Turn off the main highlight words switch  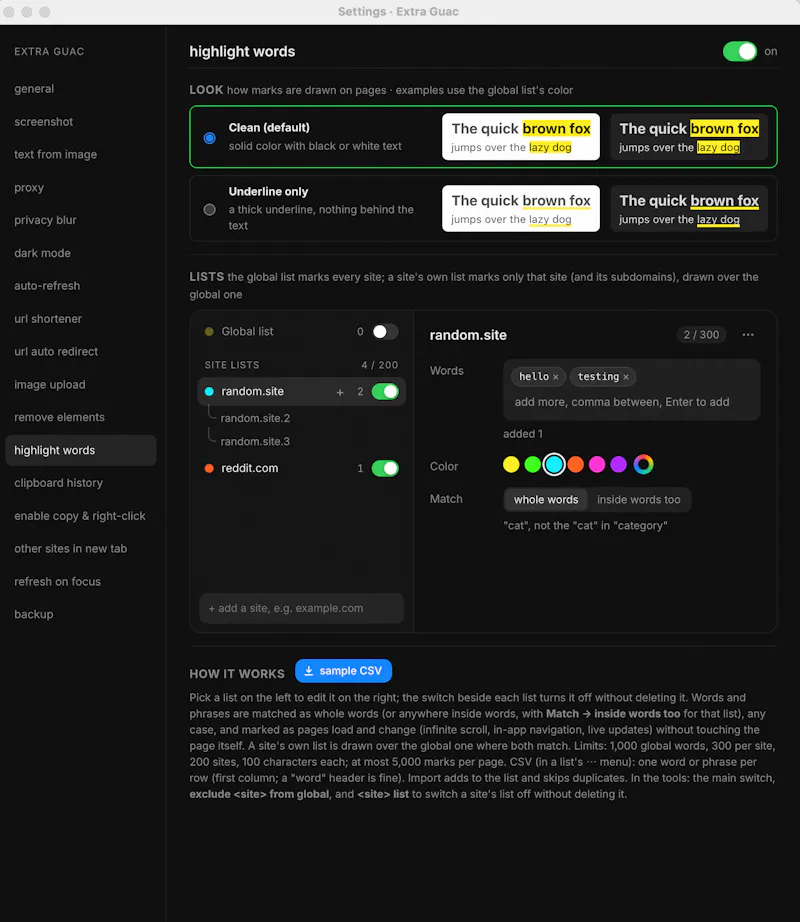click(x=739, y=52)
